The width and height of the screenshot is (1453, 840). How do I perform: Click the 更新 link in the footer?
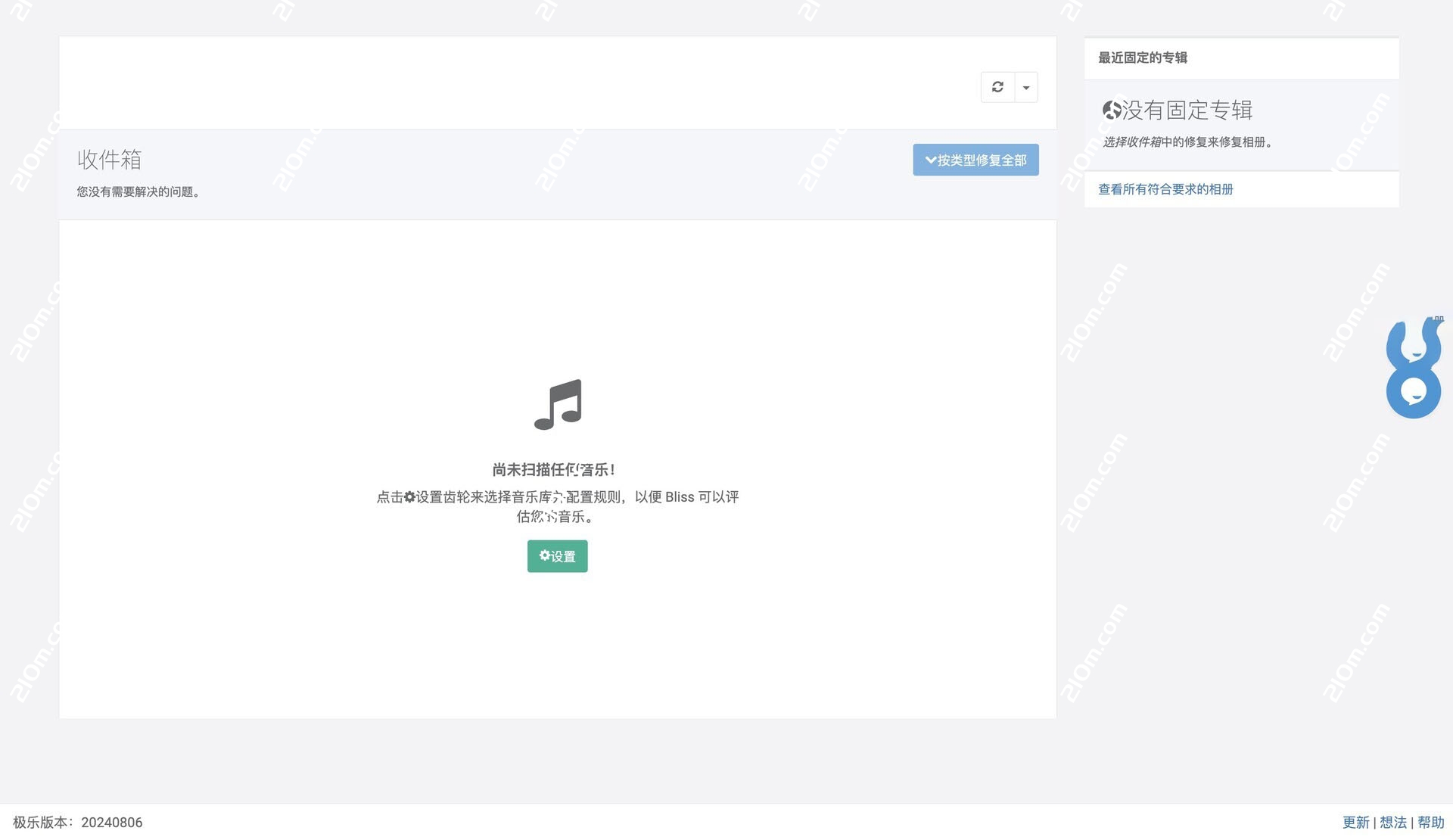[1355, 823]
